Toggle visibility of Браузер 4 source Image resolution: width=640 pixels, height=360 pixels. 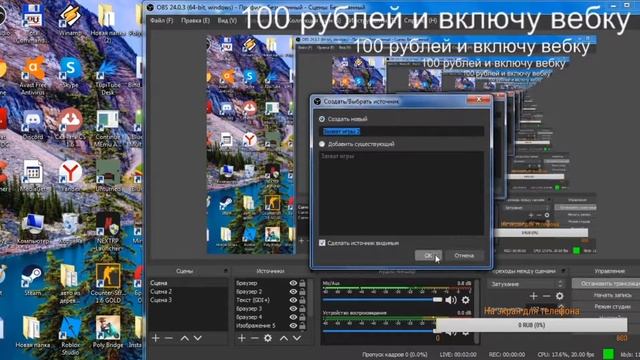(293, 317)
